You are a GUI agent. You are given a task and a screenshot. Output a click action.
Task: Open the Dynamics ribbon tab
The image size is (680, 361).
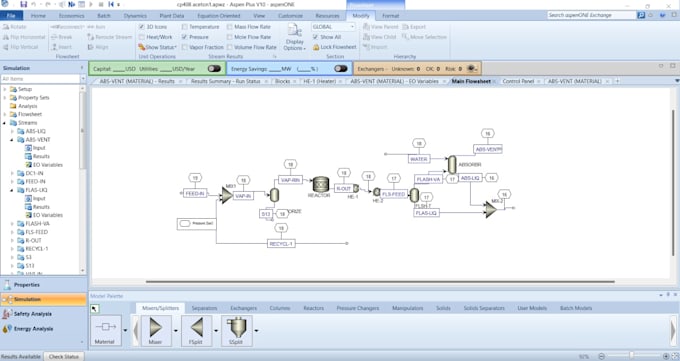[x=135, y=16]
